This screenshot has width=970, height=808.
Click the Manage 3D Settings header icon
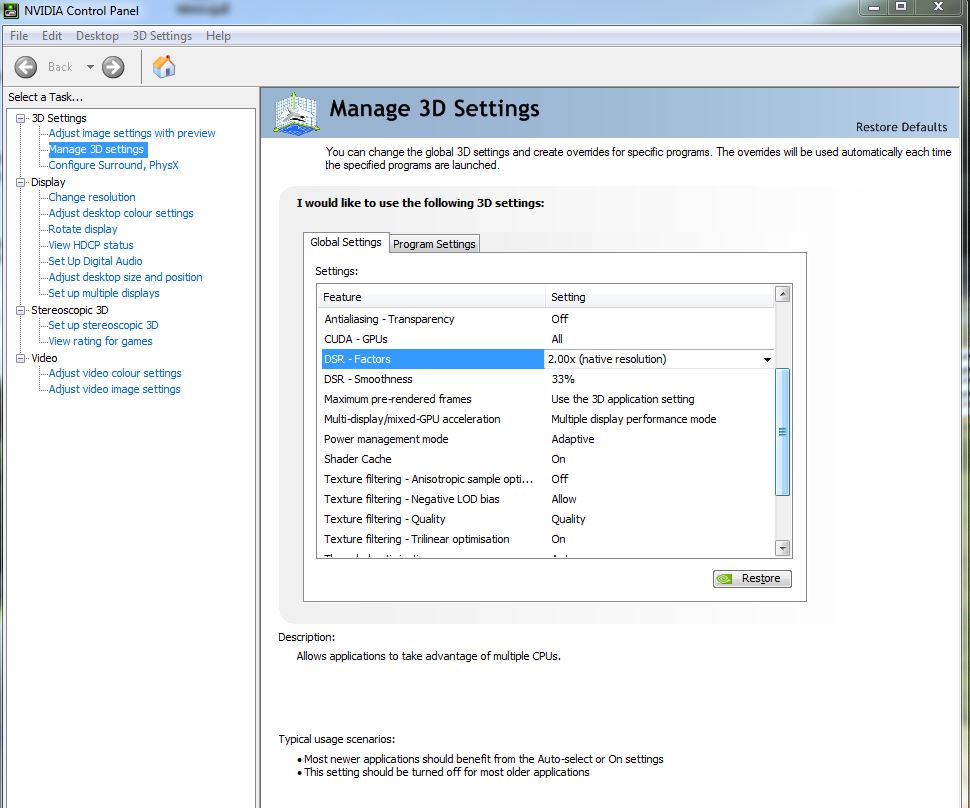297,113
